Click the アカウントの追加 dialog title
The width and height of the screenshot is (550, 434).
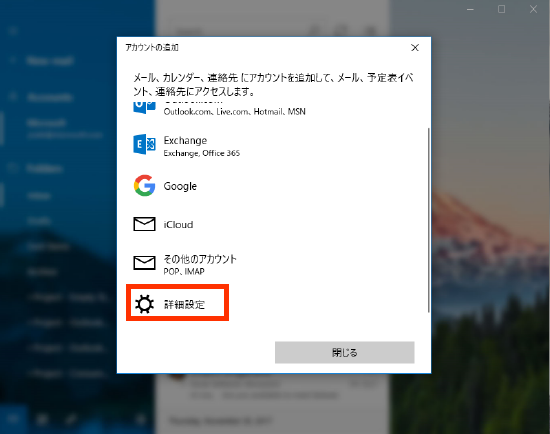pos(152,47)
